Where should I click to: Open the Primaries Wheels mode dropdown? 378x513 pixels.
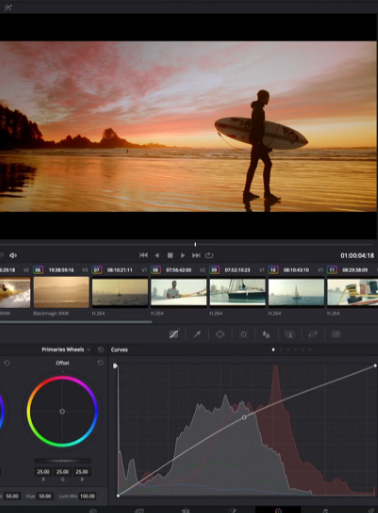(66, 349)
